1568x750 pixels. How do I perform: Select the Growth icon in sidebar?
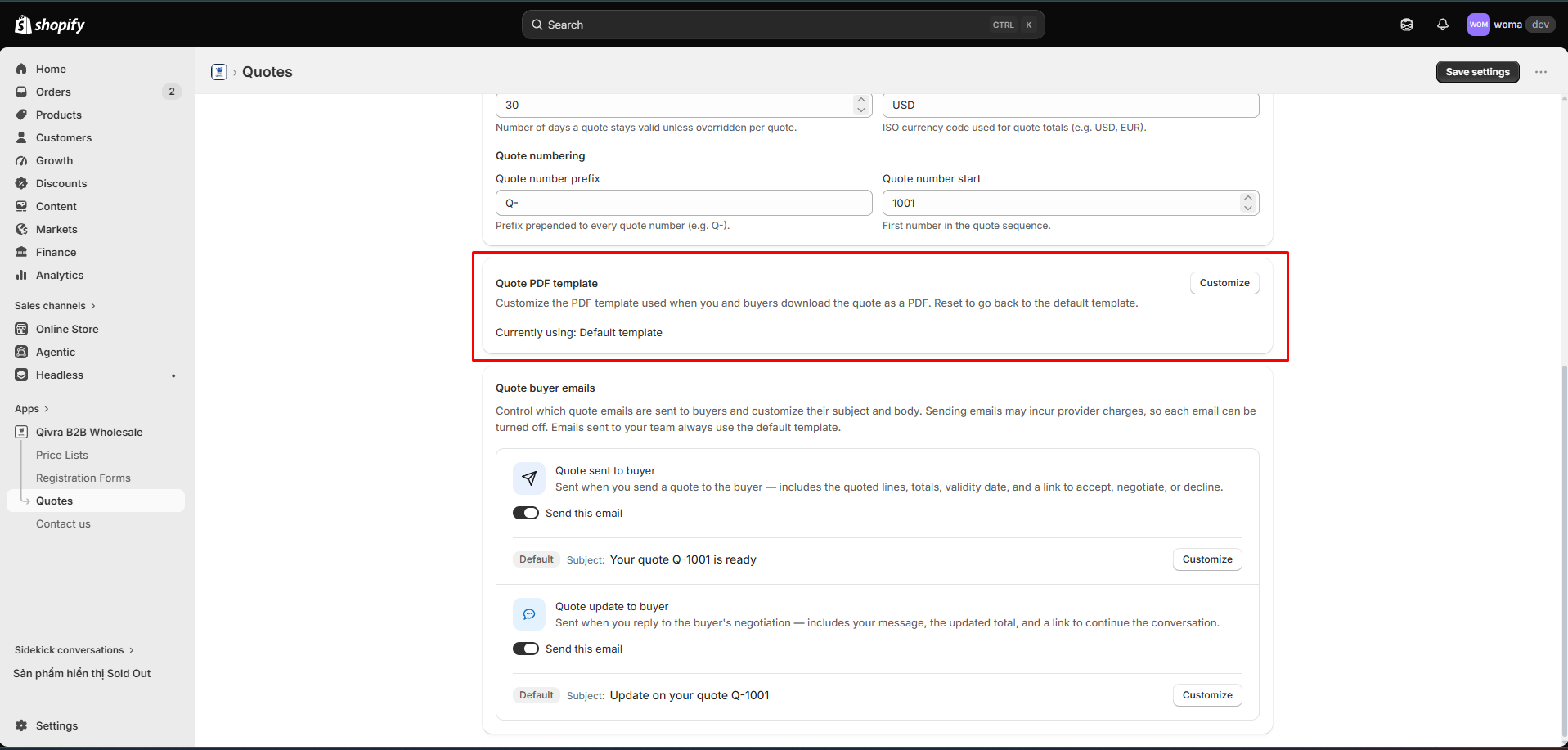tap(22, 160)
